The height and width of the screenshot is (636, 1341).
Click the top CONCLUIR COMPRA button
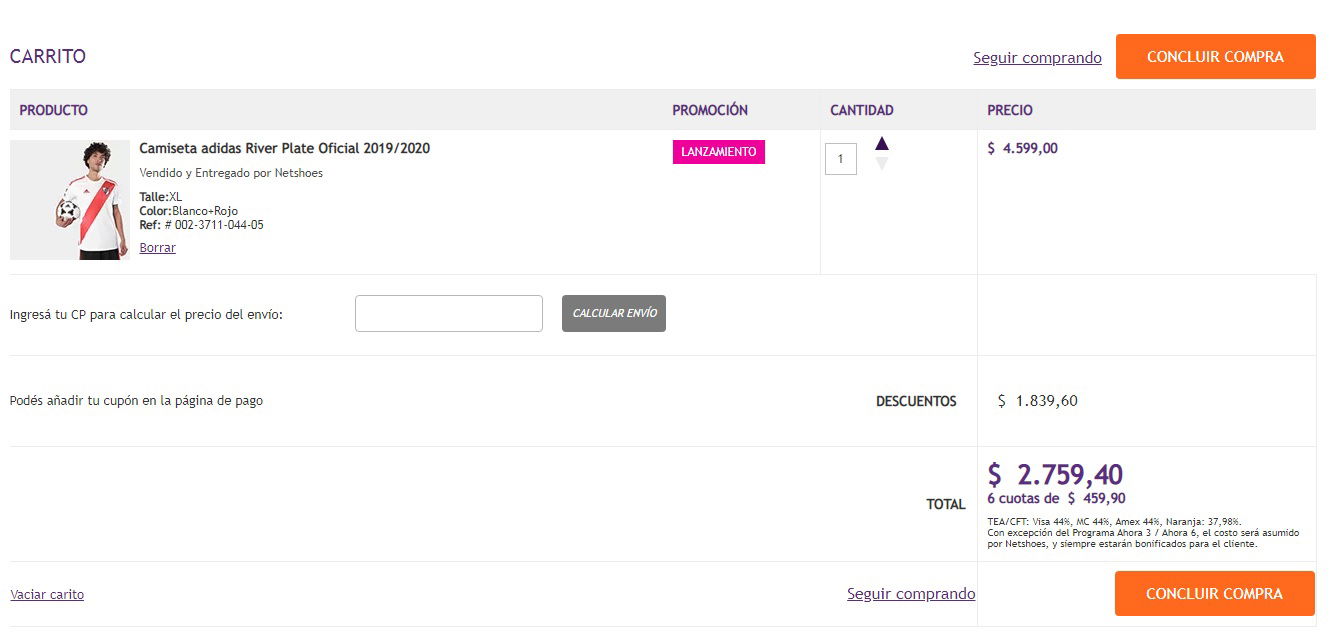click(1215, 57)
